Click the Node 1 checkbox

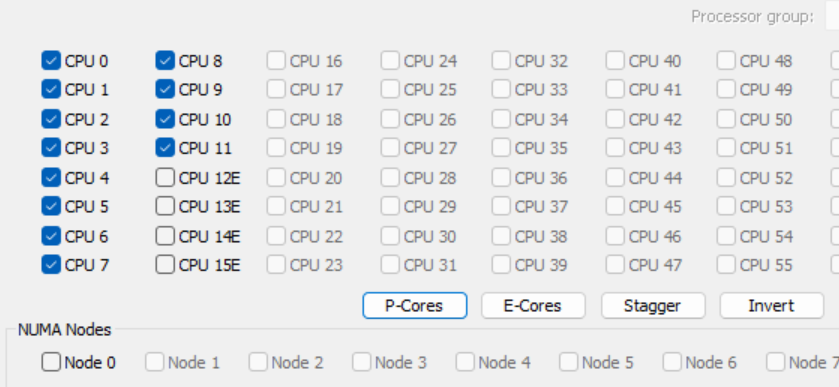155,362
